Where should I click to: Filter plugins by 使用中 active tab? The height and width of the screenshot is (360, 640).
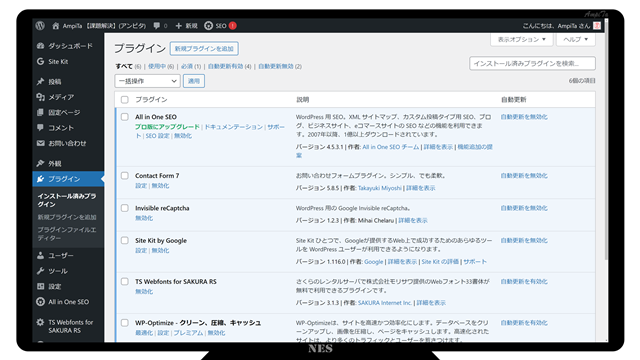coord(158,66)
